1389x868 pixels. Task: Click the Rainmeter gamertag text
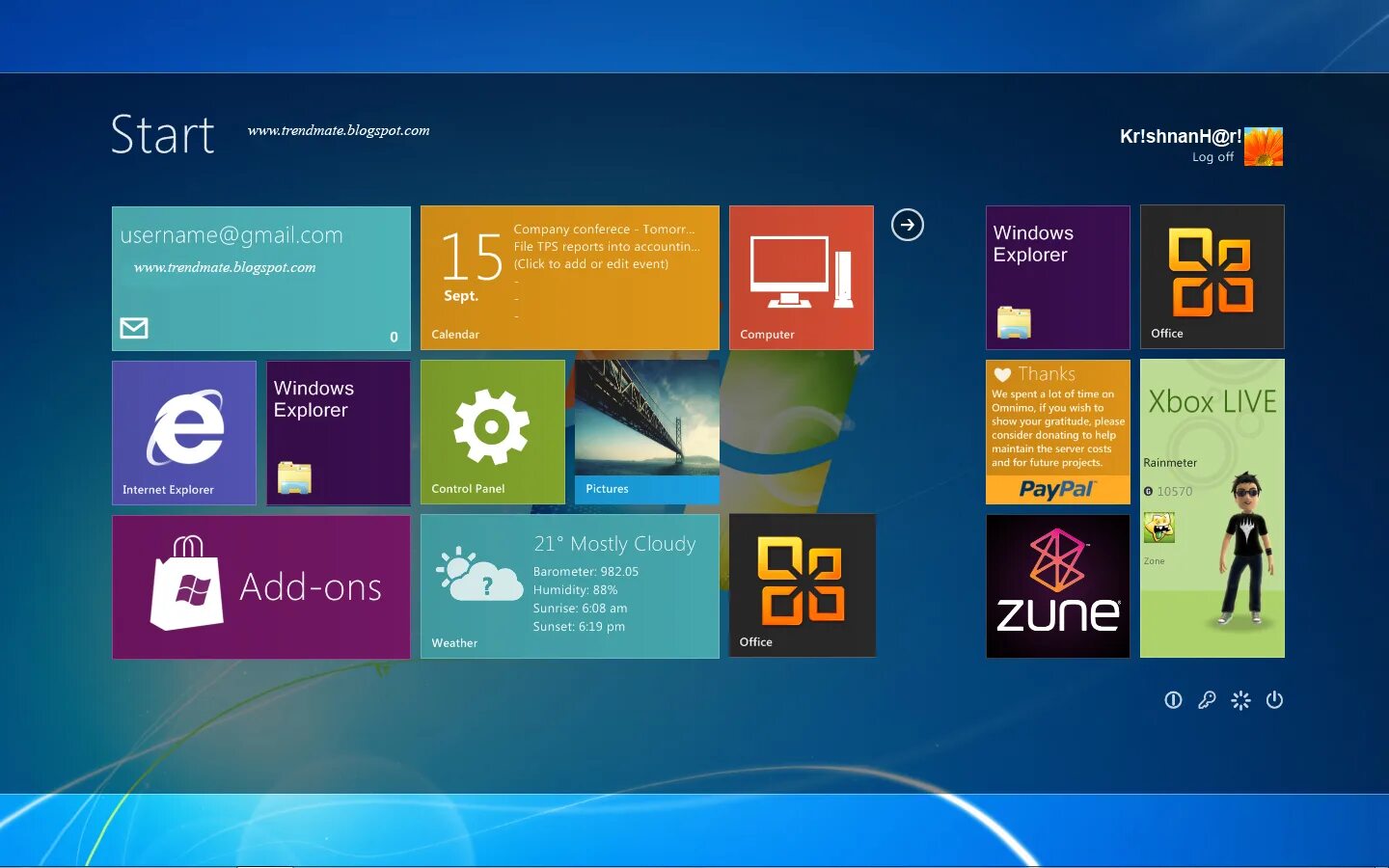[1170, 463]
